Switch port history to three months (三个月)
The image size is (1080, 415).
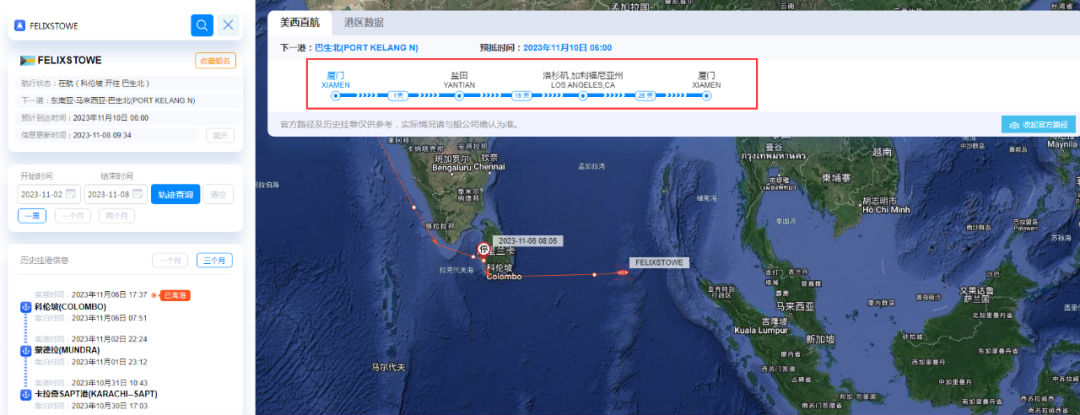coord(214,260)
